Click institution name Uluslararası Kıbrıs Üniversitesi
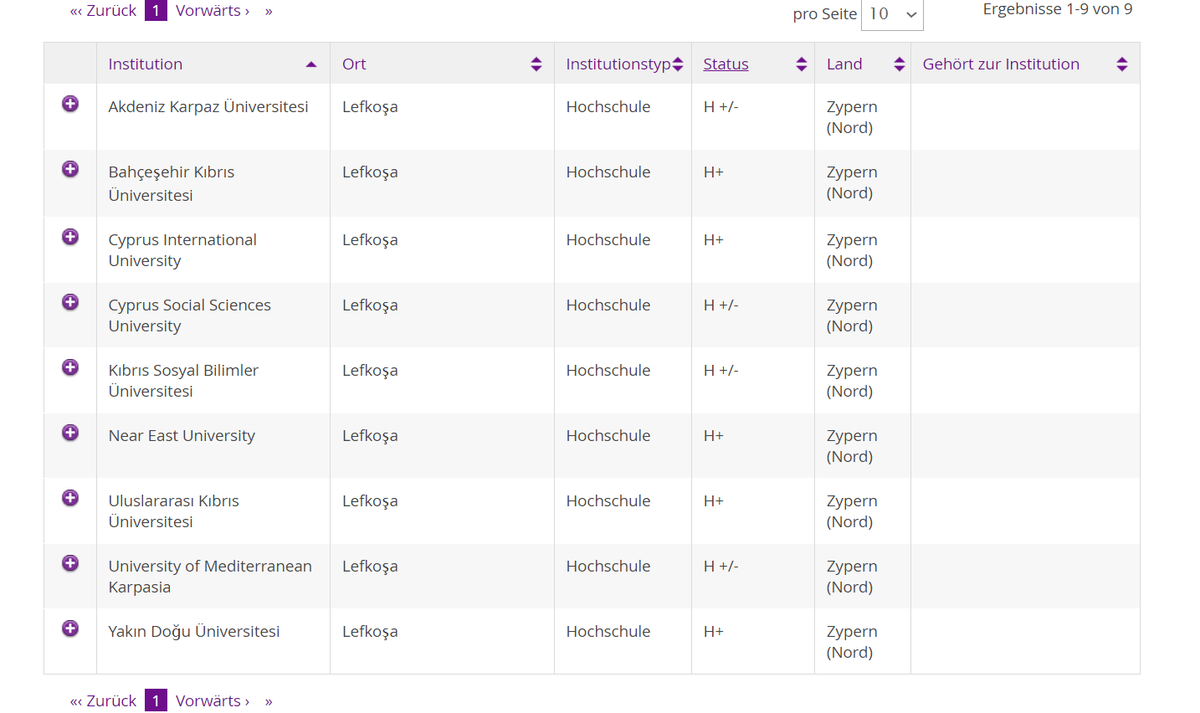 pyautogui.click(x=173, y=511)
